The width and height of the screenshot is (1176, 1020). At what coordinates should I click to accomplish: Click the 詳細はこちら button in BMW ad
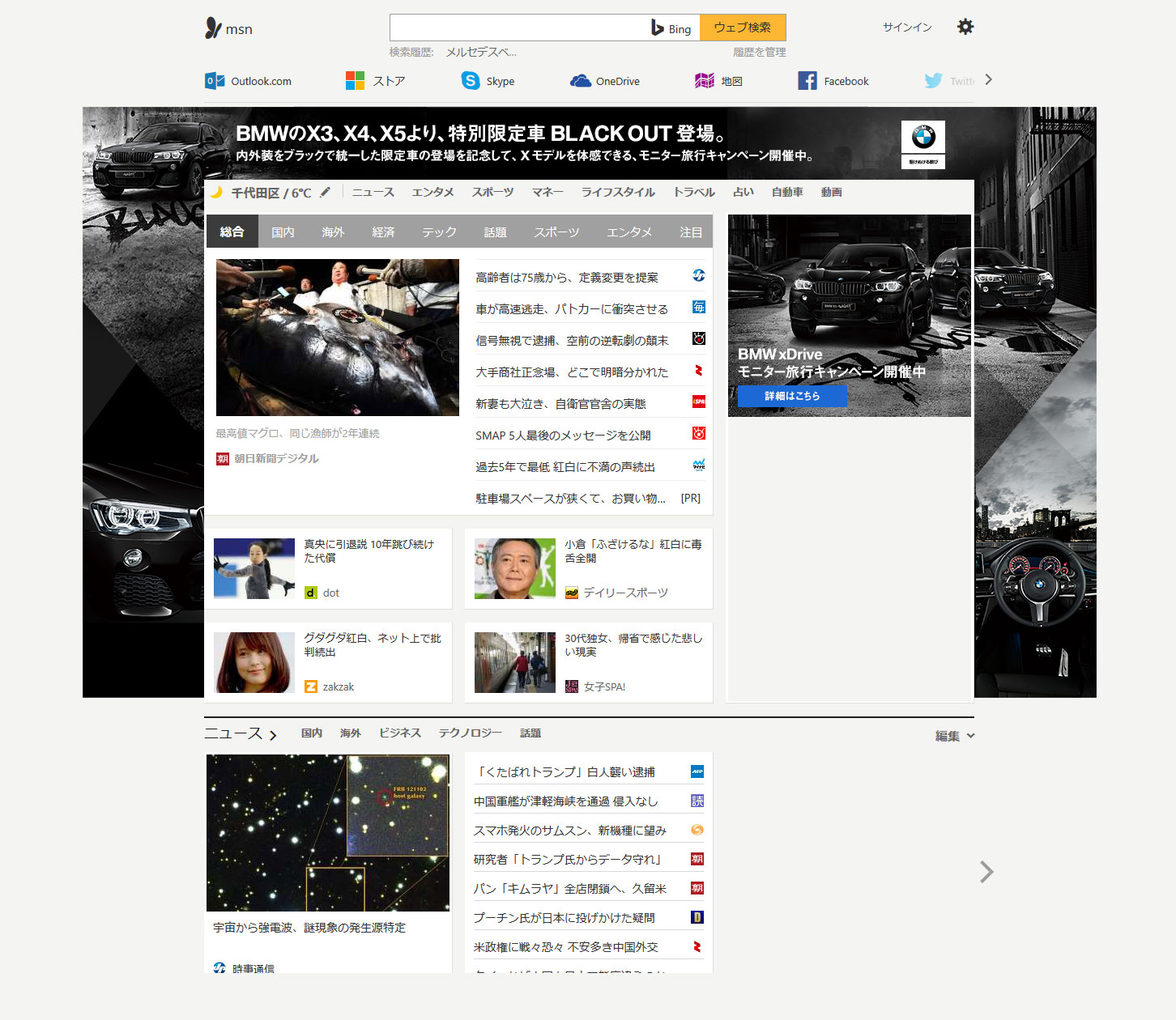[x=792, y=396]
